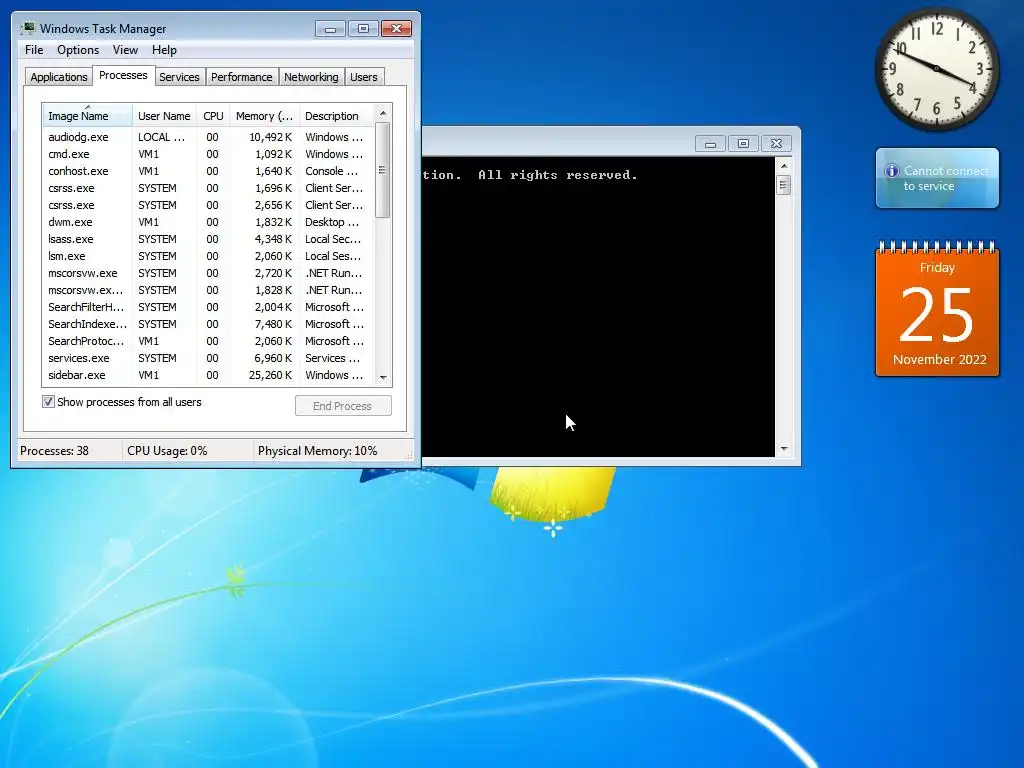Open the File menu
Screen dimensions: 1024x768
(x=34, y=50)
